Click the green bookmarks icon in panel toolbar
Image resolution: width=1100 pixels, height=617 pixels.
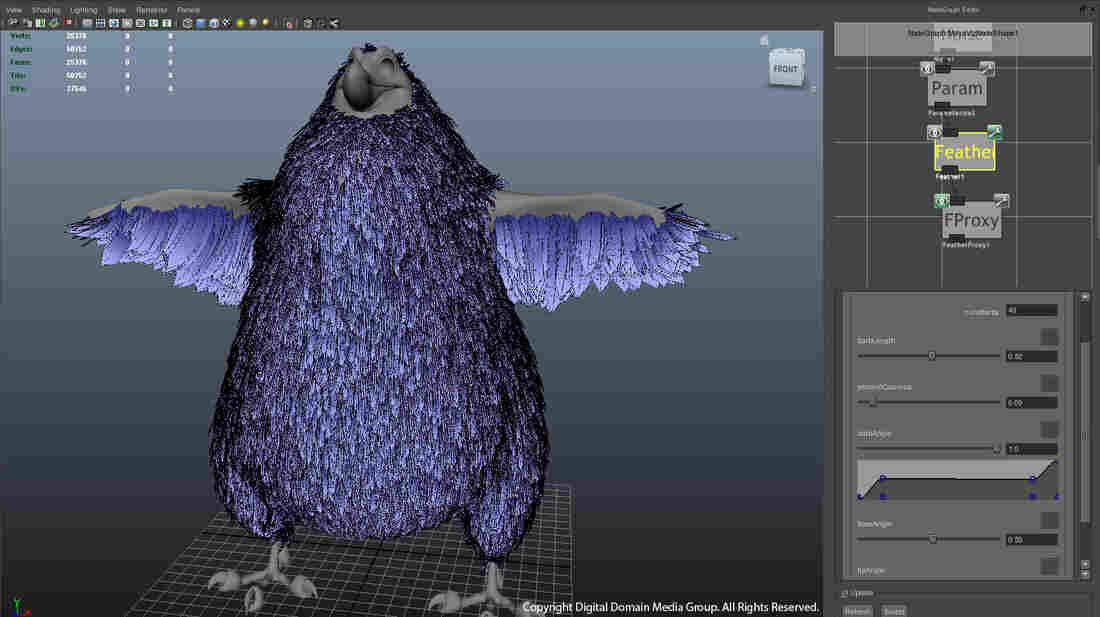coord(40,23)
